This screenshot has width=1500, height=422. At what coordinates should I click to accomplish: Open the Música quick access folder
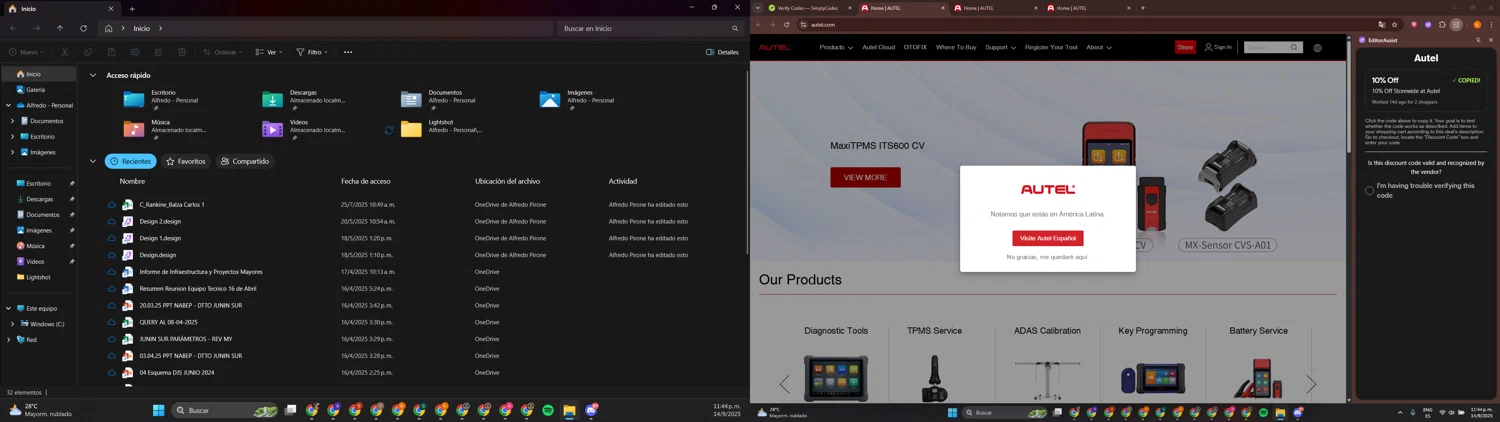(165, 128)
